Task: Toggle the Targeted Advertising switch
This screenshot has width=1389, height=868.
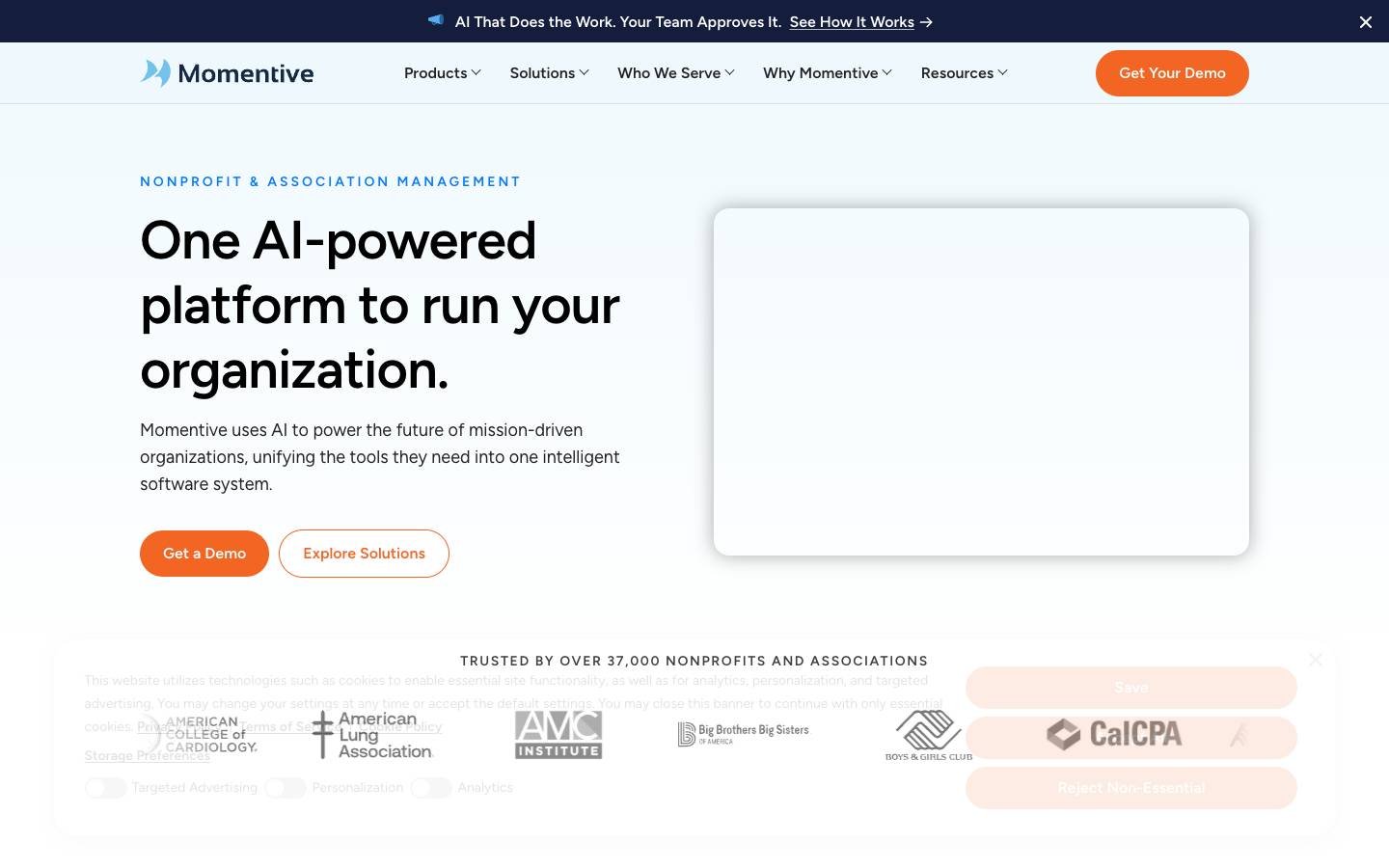Action: click(106, 788)
